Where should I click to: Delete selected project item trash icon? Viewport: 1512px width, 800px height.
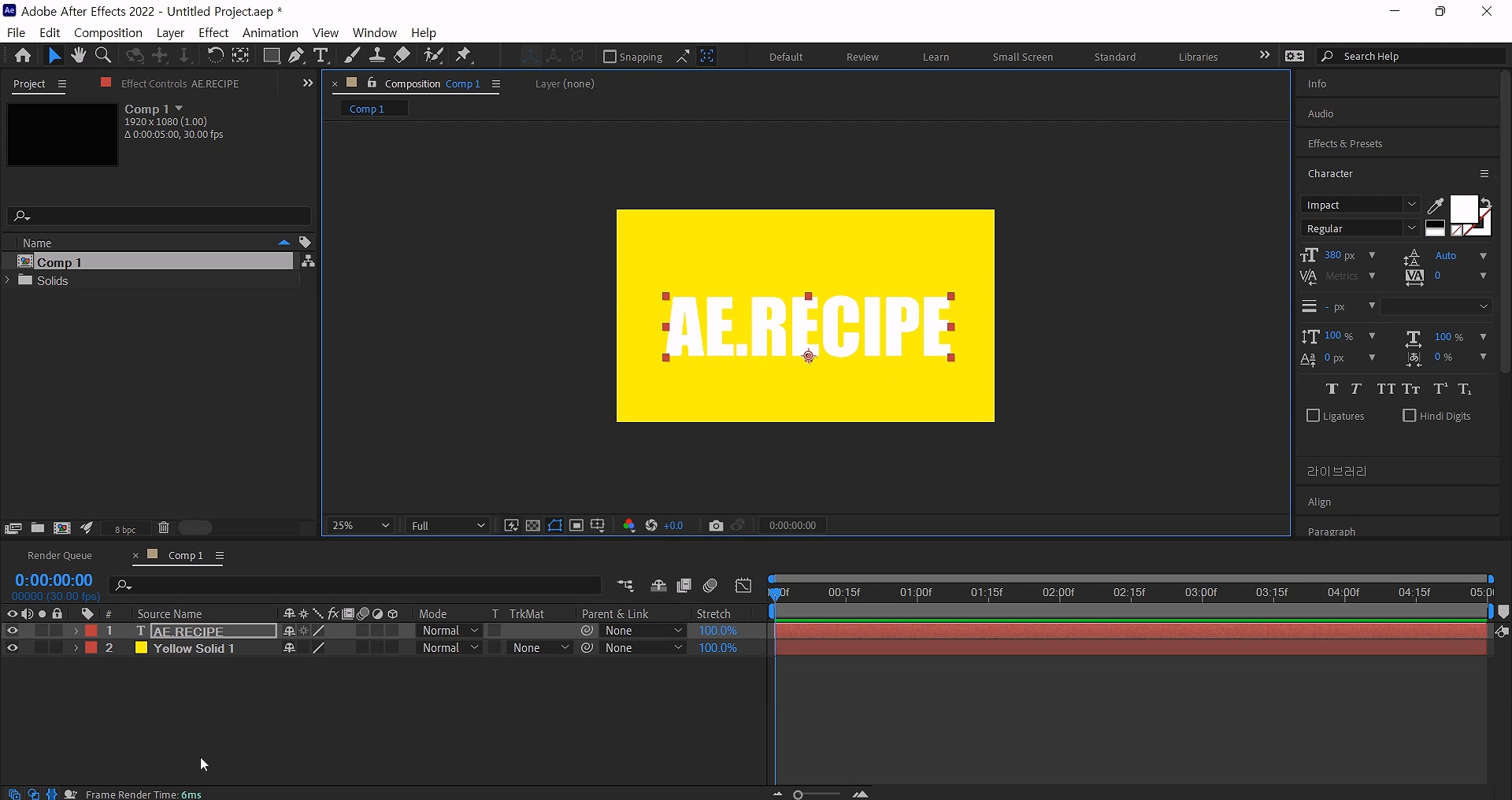tap(164, 528)
